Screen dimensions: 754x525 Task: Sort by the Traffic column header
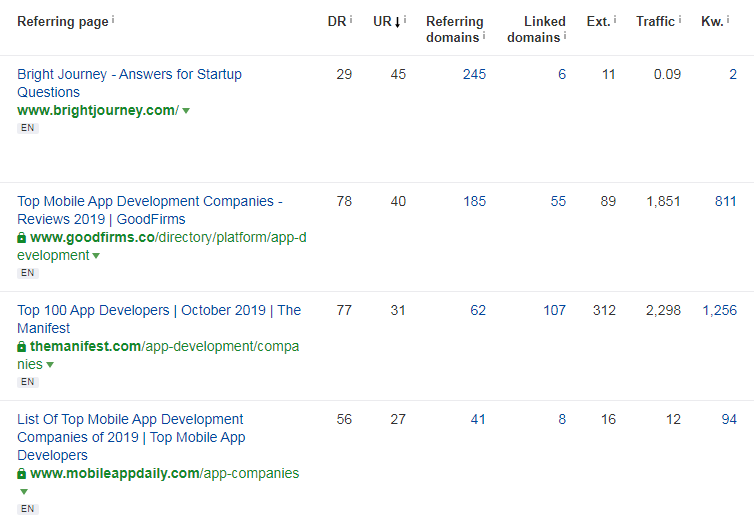(x=655, y=22)
